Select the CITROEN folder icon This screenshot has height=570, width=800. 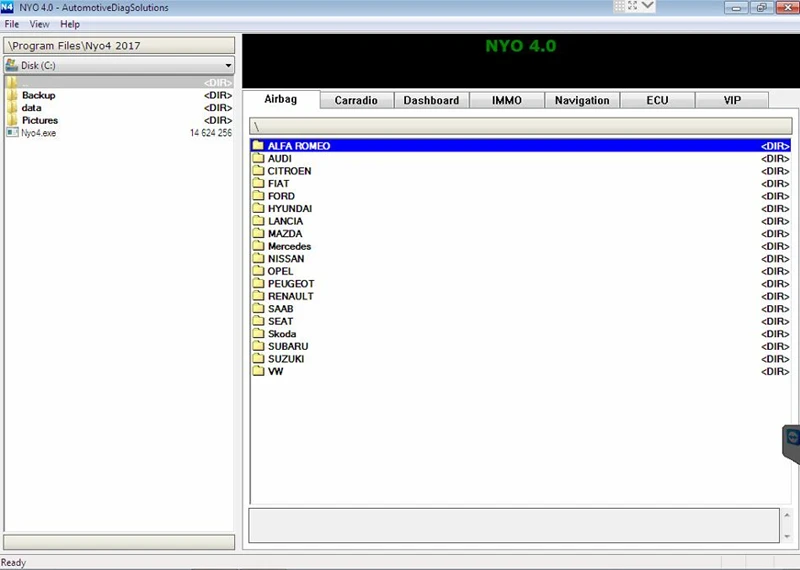pos(258,170)
